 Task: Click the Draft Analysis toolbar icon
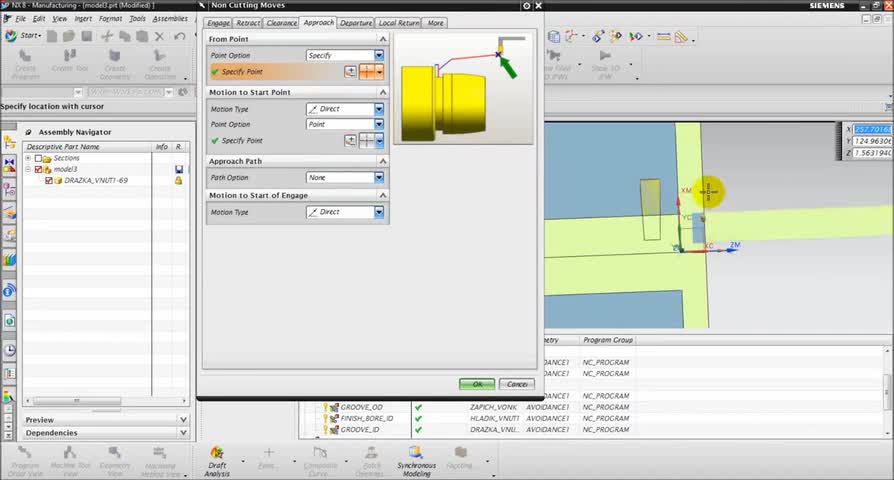coord(217,454)
